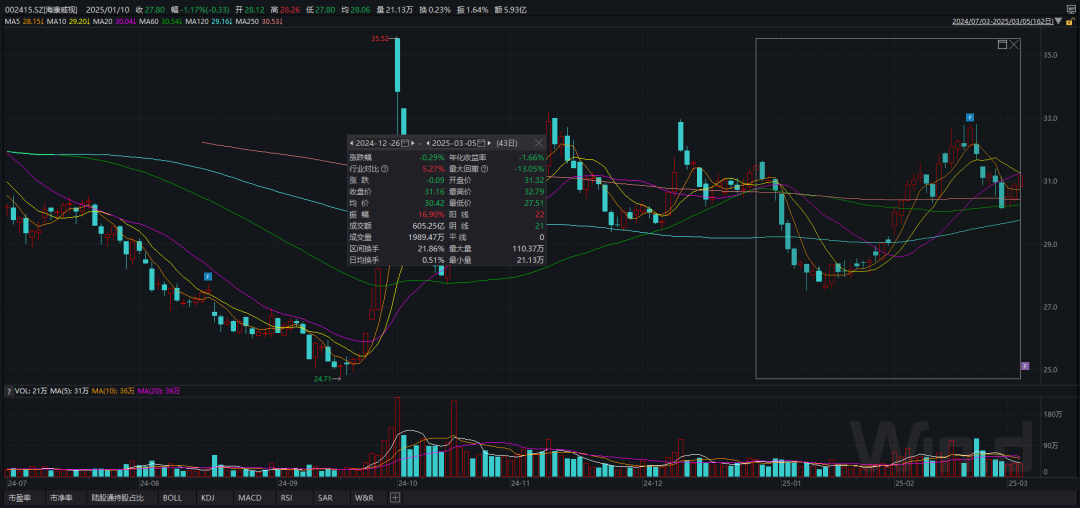The height and width of the screenshot is (508, 1080).
Task: Open the start date calendar picker
Action: tap(404, 143)
